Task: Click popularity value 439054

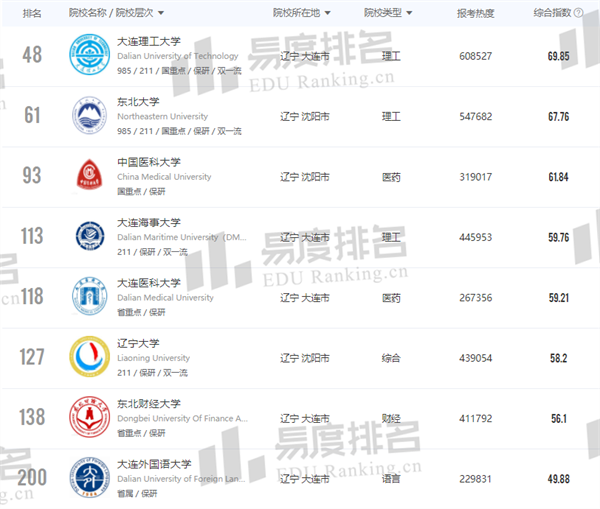Action: pos(475,359)
